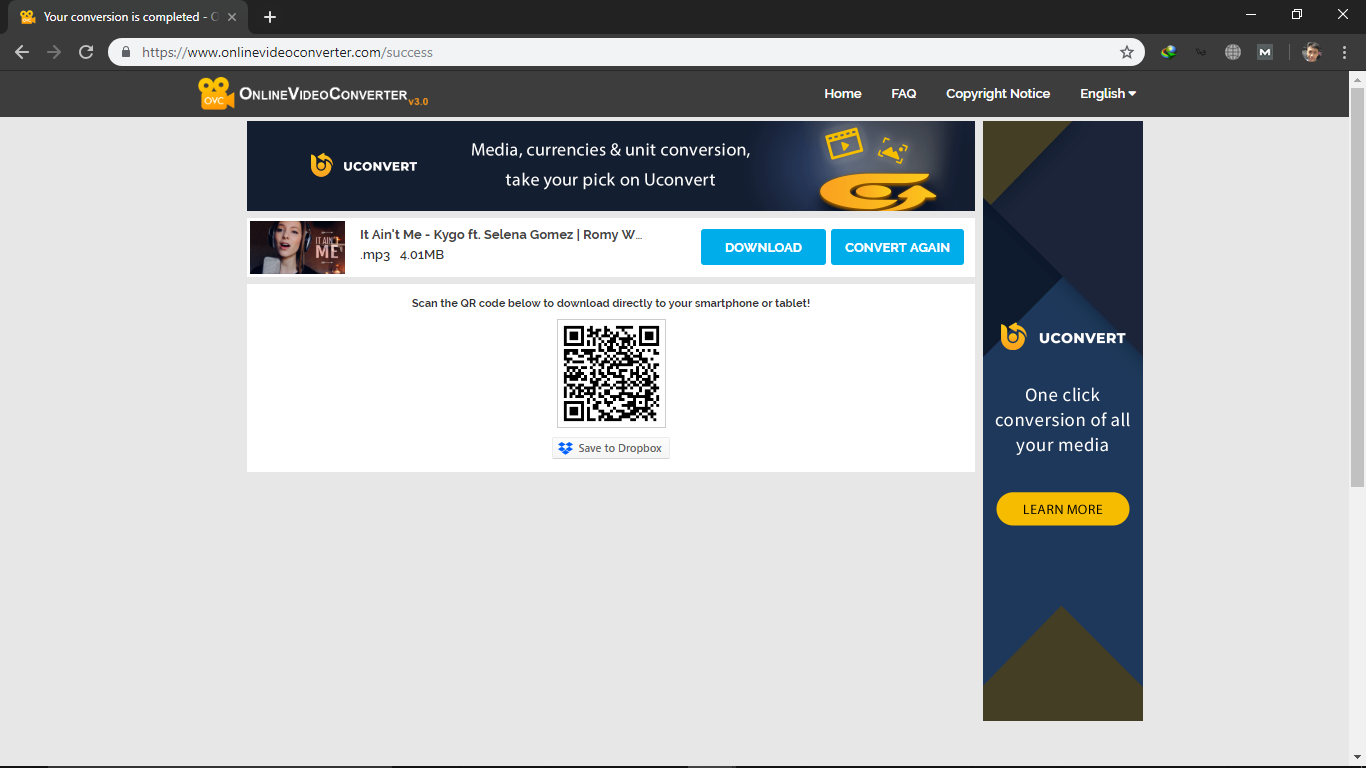Open the M extension icon
1366x768 pixels.
[1265, 52]
